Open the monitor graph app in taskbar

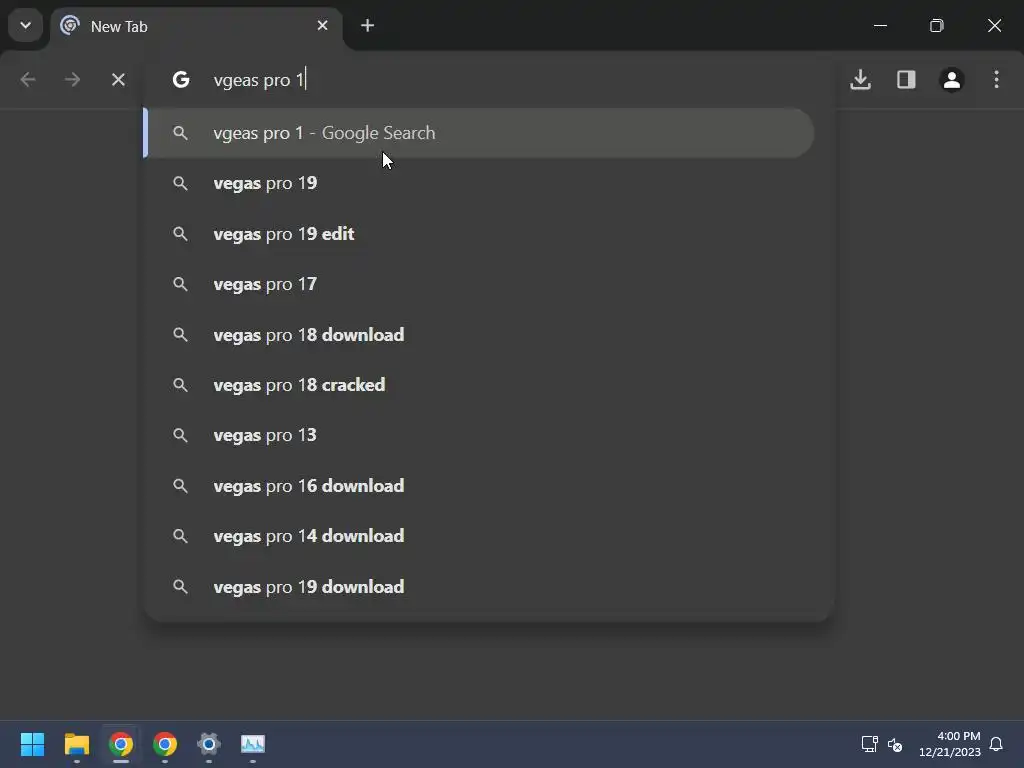click(253, 744)
